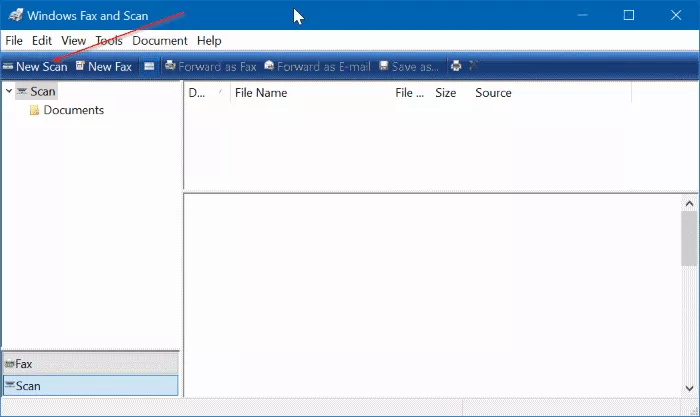The image size is (700, 417).
Task: Sort by File Name column header
Action: (311, 93)
